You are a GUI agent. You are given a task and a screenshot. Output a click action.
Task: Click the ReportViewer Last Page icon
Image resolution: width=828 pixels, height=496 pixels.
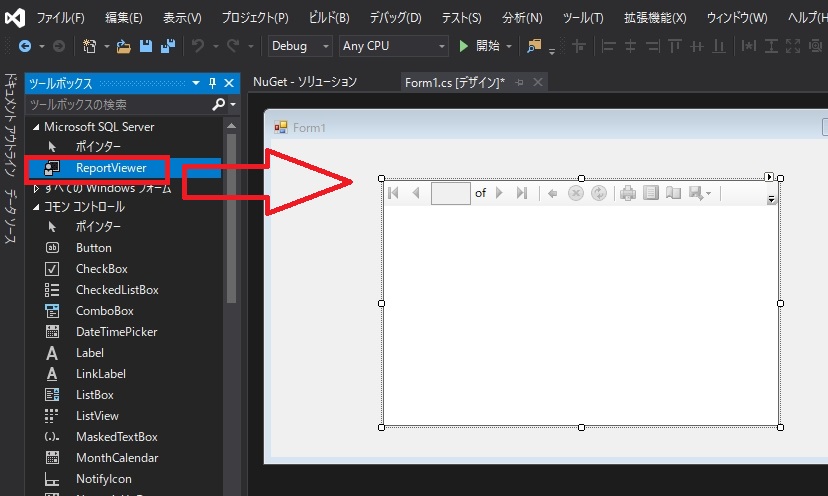point(522,193)
